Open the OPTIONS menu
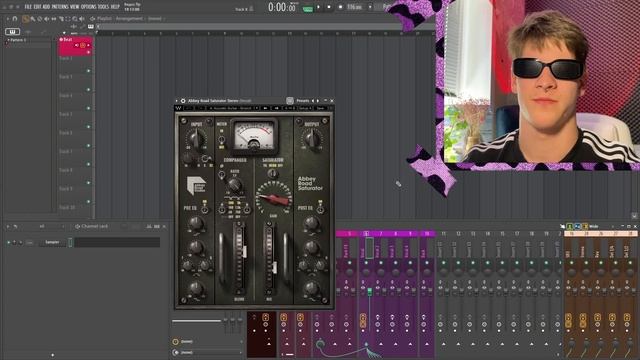This screenshot has width=640, height=360. point(89,7)
